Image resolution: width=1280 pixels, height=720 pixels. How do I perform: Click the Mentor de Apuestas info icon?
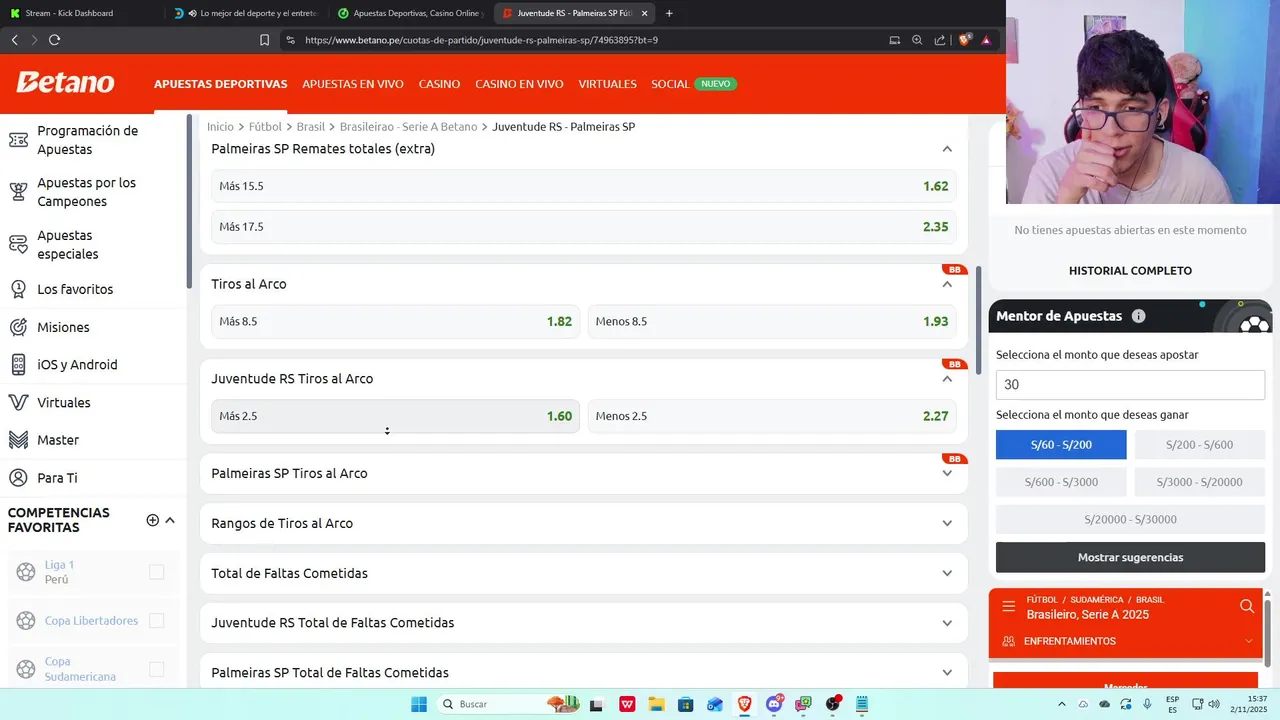pyautogui.click(x=1138, y=316)
